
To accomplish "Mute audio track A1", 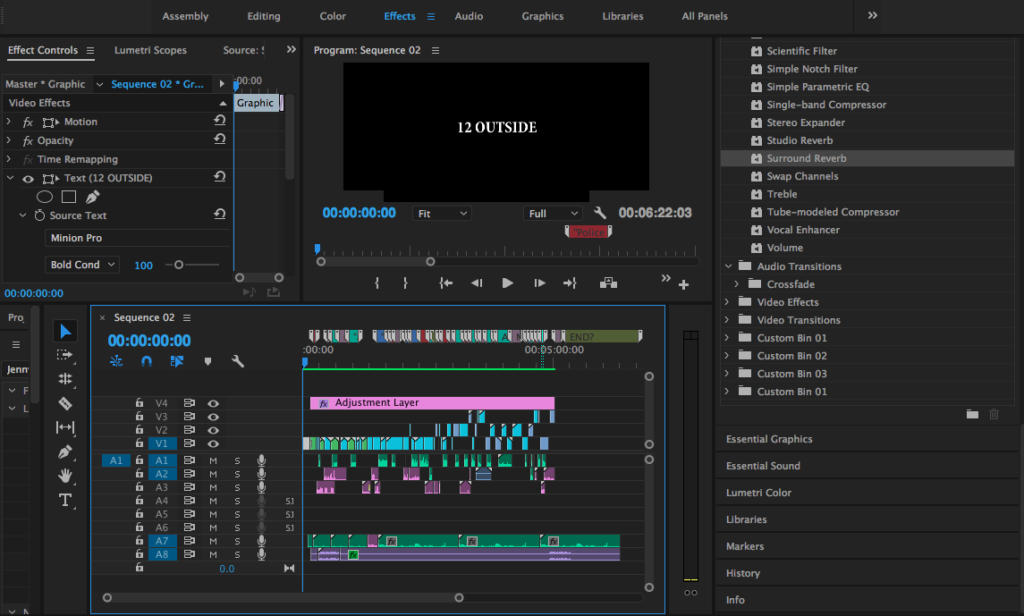I will pos(213,460).
